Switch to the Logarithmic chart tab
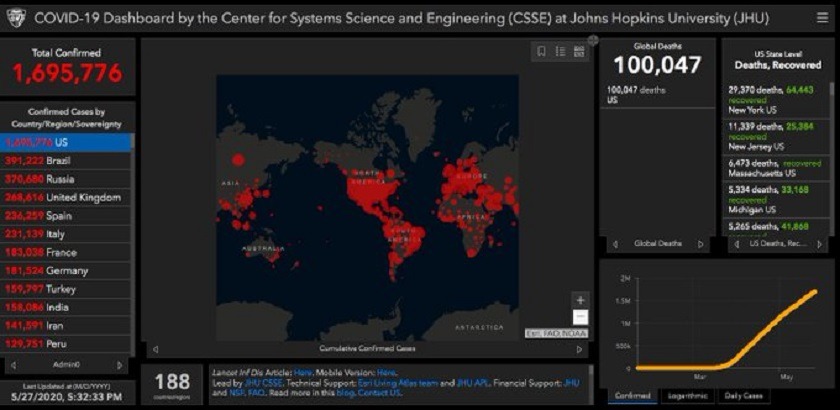This screenshot has height=410, width=840. (x=687, y=396)
